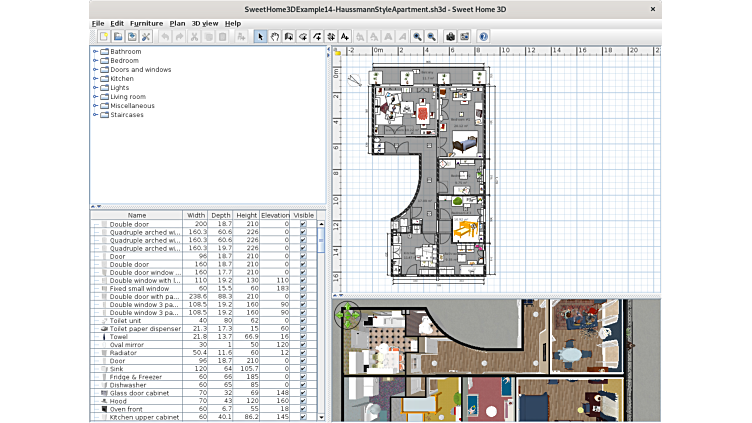Select the Create polylines tool
The height and width of the screenshot is (423, 752).
coord(317,36)
